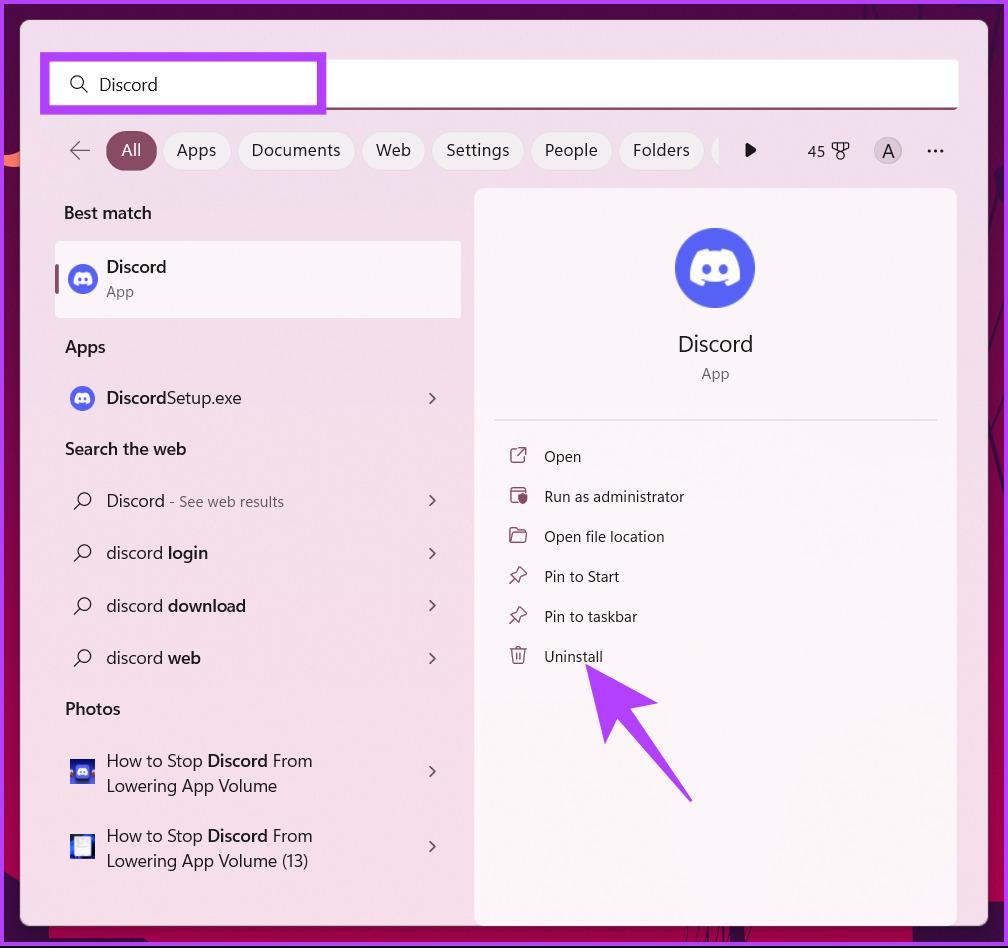Select the All filter tab
Viewport: 1008px width, 948px height.
tap(131, 151)
